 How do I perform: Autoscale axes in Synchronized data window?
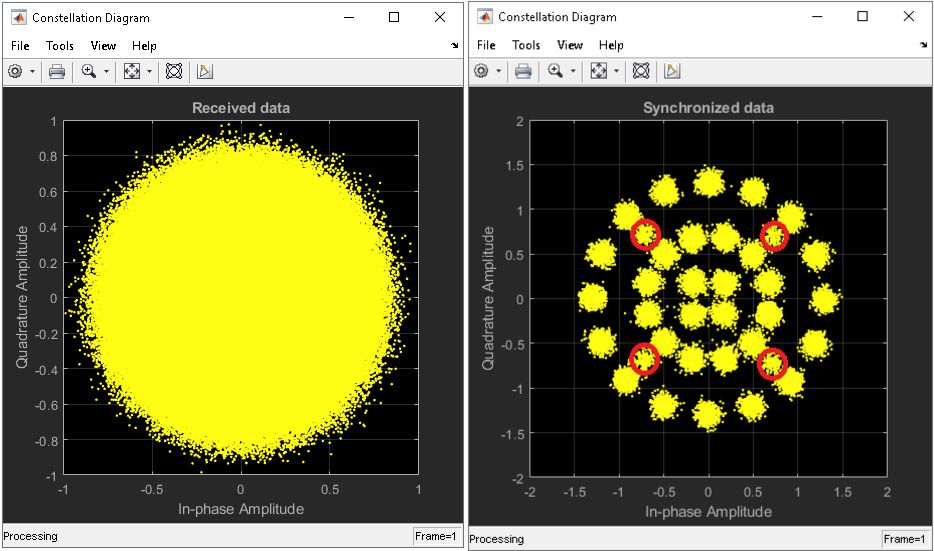coord(598,71)
